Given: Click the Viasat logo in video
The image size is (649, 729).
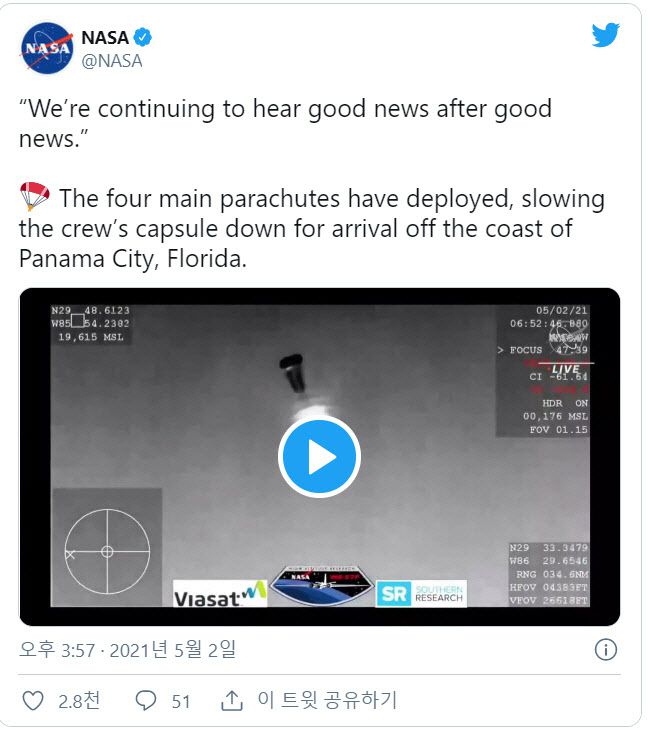Looking at the screenshot, I should [220, 593].
